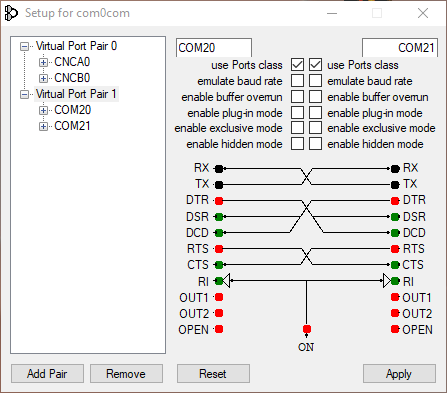Click the COM20 RI green pin

(x=219, y=281)
